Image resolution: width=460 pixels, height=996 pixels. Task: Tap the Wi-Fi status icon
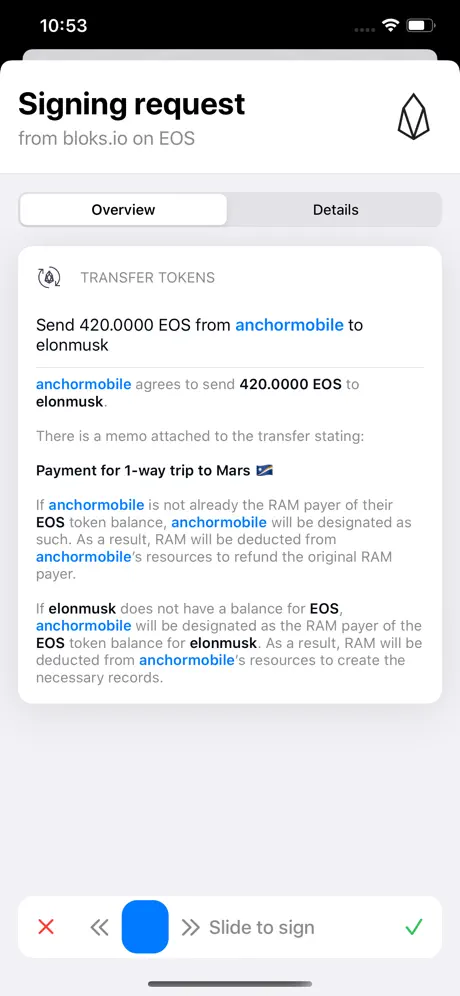pos(390,25)
